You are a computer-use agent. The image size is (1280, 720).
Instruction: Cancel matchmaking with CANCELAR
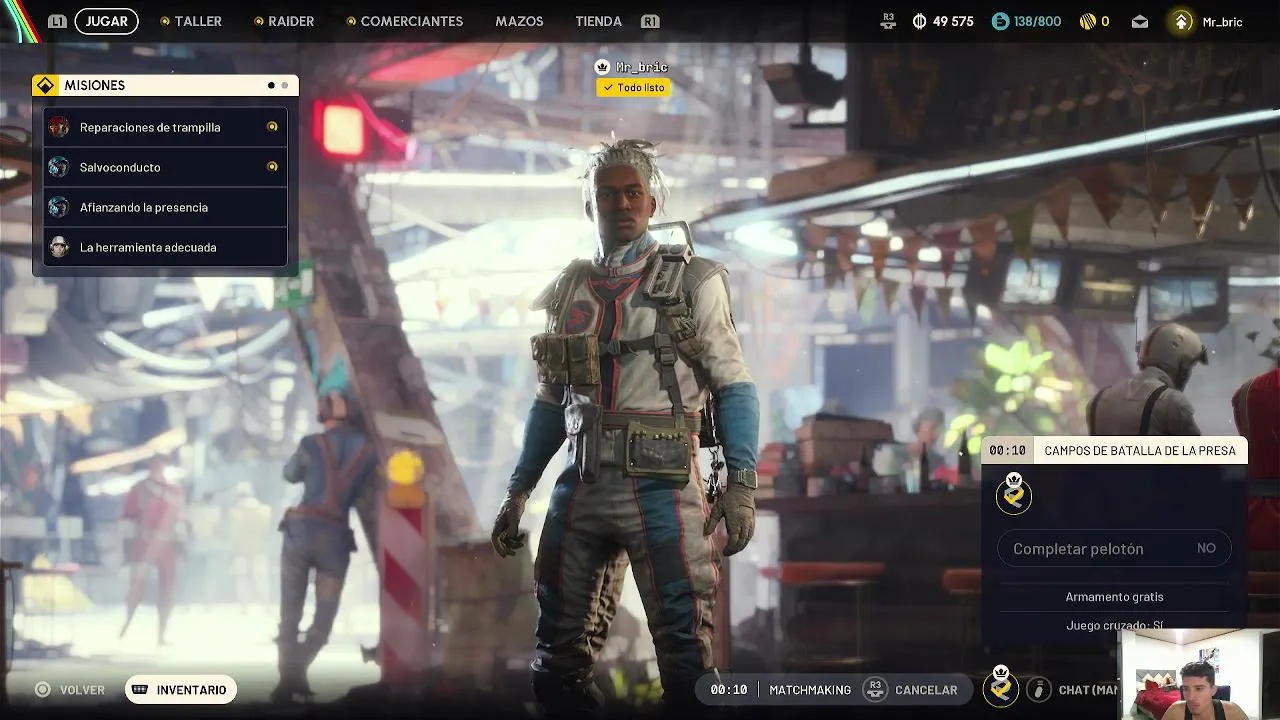(x=926, y=690)
